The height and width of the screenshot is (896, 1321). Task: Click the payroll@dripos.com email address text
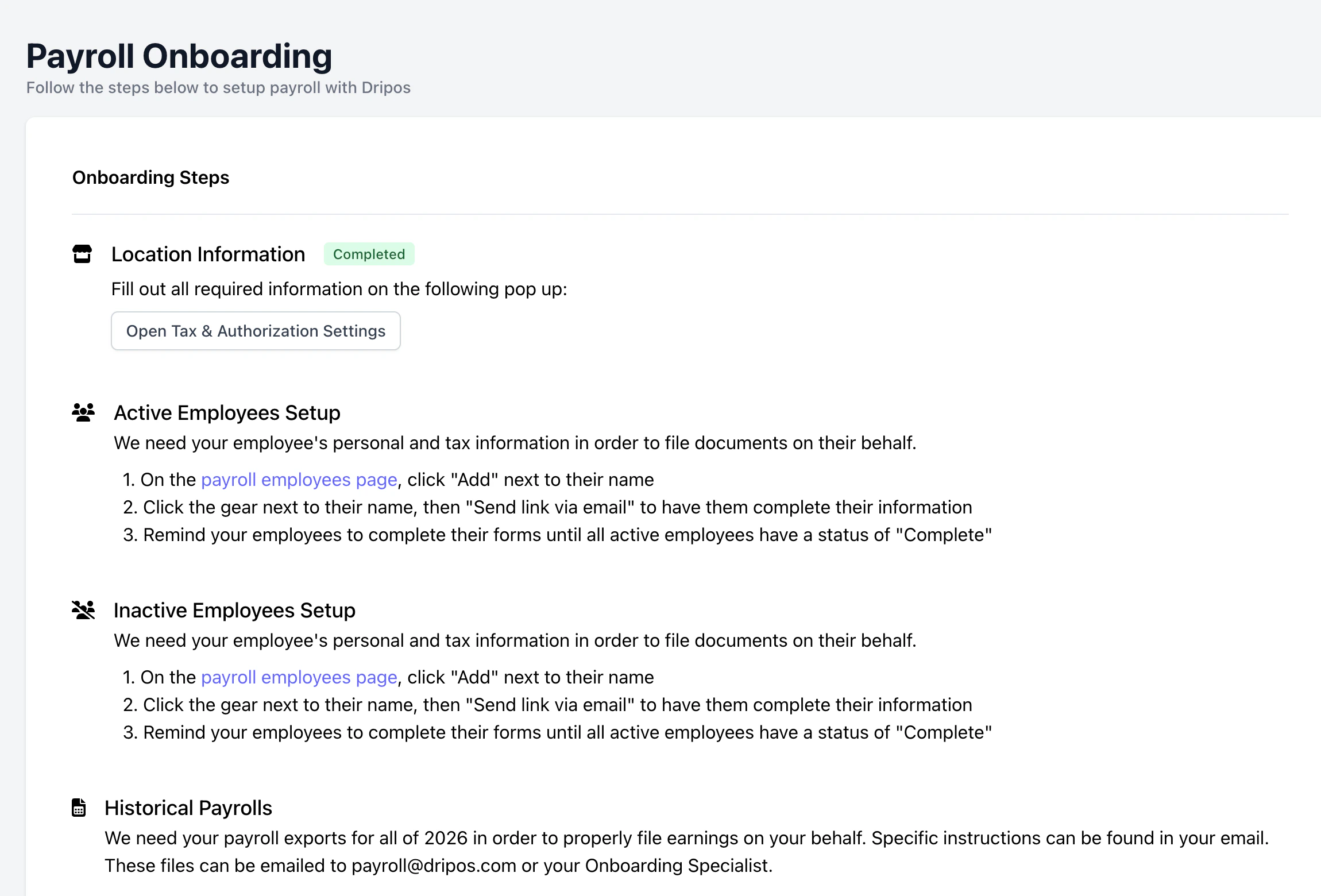tap(434, 866)
